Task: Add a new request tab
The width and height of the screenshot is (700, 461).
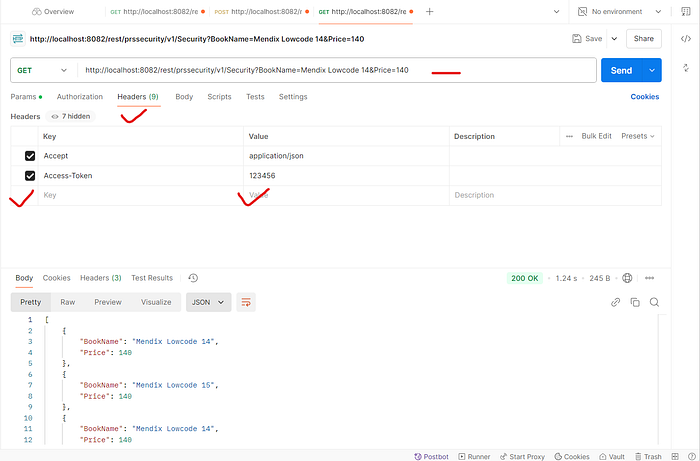Action: (429, 11)
